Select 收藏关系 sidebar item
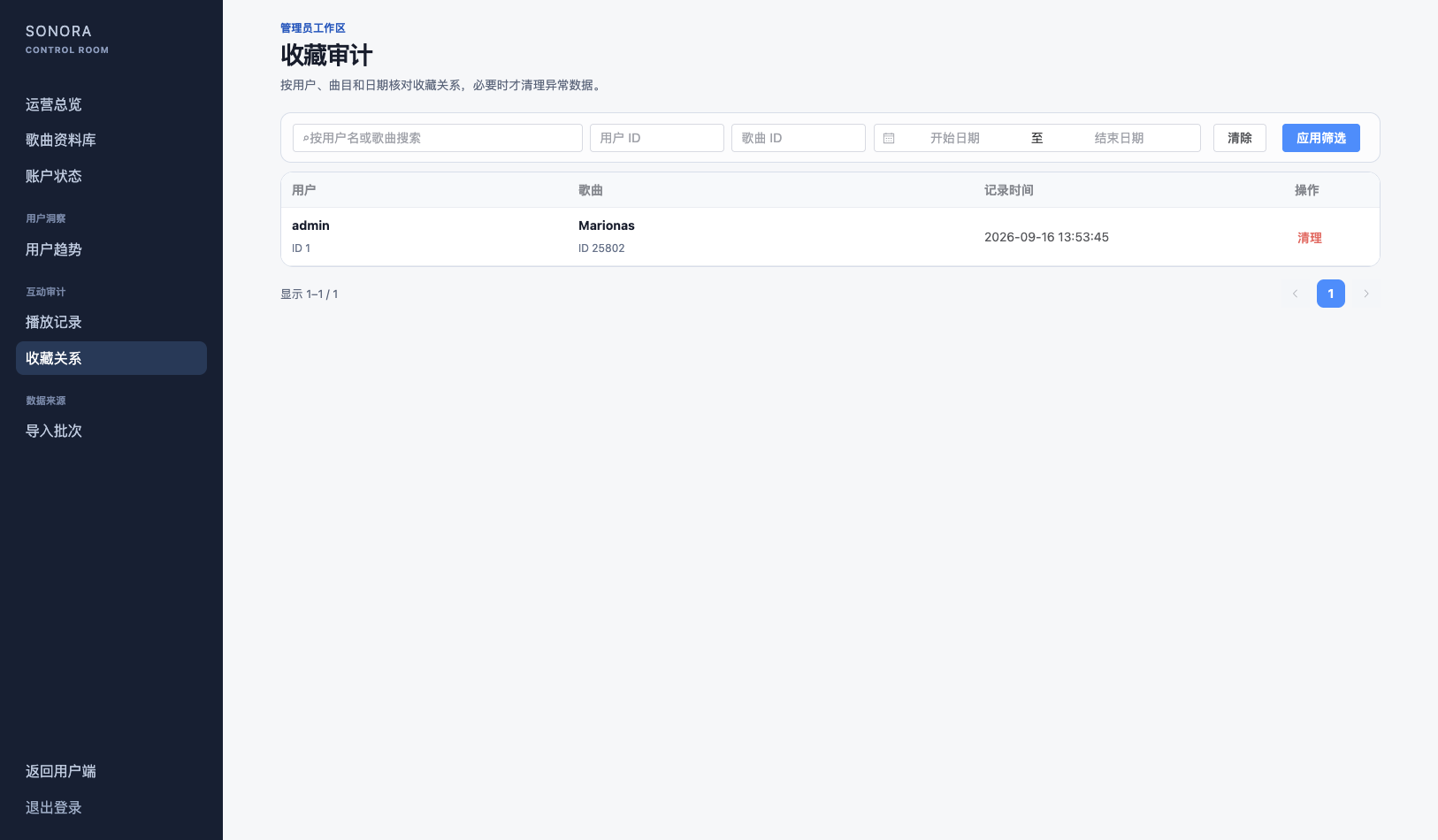Viewport: 1438px width, 840px height. pyautogui.click(x=111, y=358)
